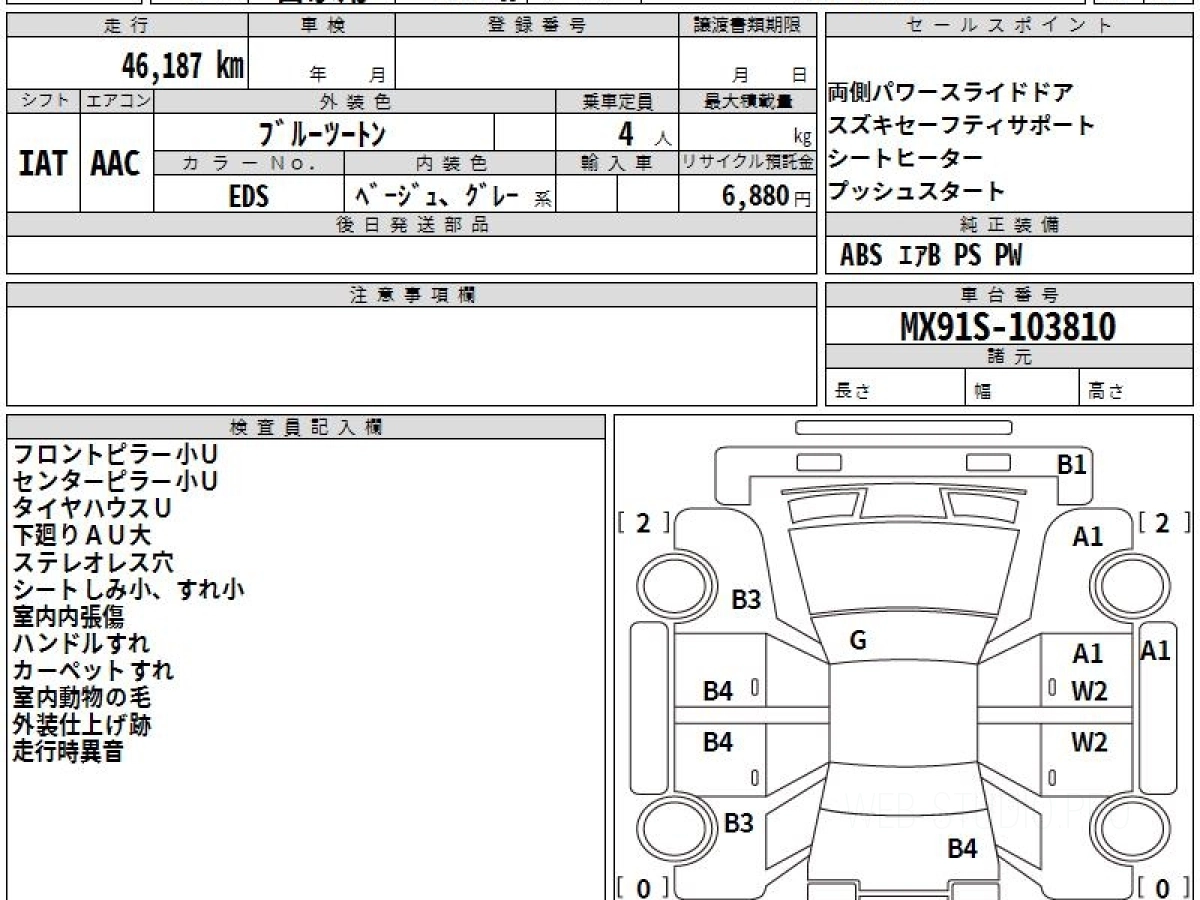This screenshot has width=1200, height=900.
Task: Click the upper B3 mark near the hood
Action: [746, 600]
